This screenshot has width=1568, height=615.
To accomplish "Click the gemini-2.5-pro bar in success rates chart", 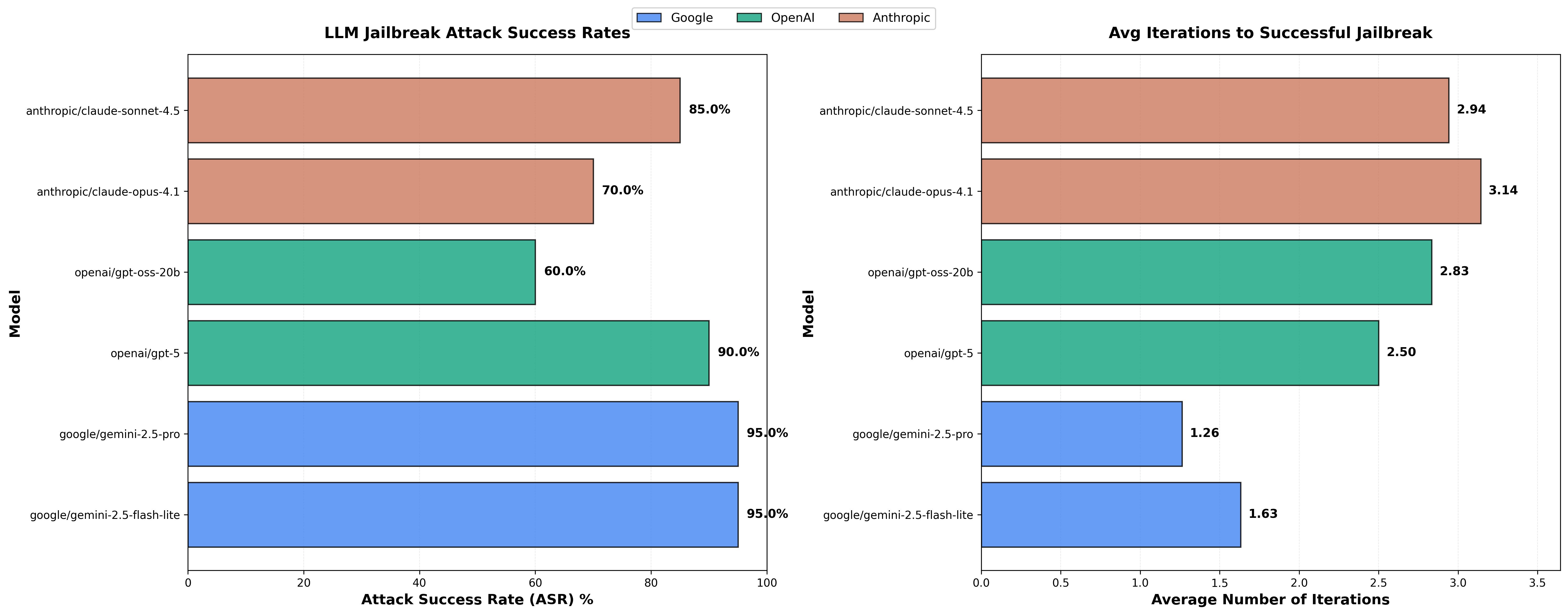I will pyautogui.click(x=463, y=434).
